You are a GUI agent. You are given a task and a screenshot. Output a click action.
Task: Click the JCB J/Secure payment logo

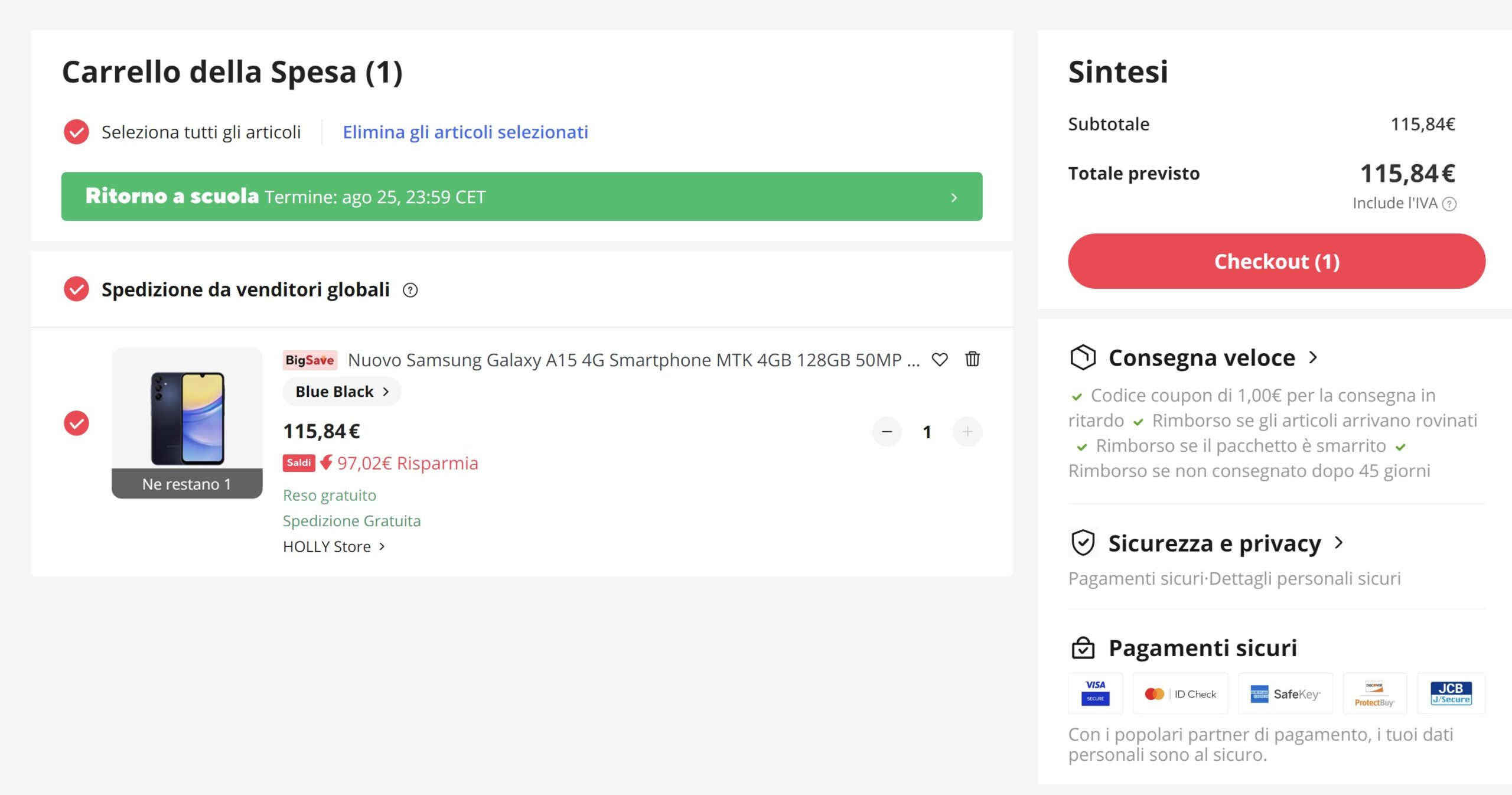[1451, 693]
